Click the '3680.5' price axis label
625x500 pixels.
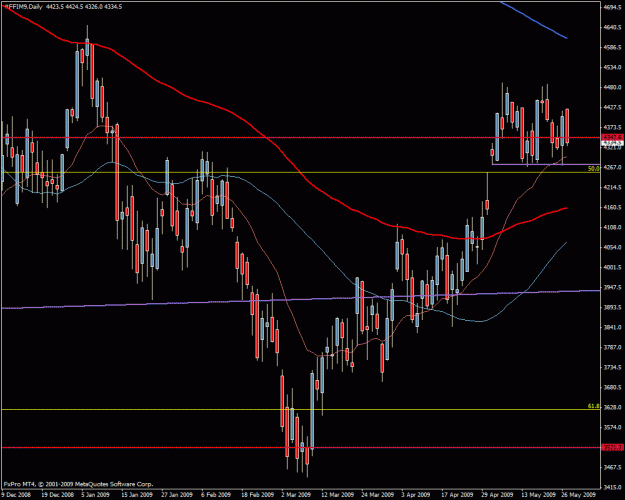pyautogui.click(x=613, y=387)
